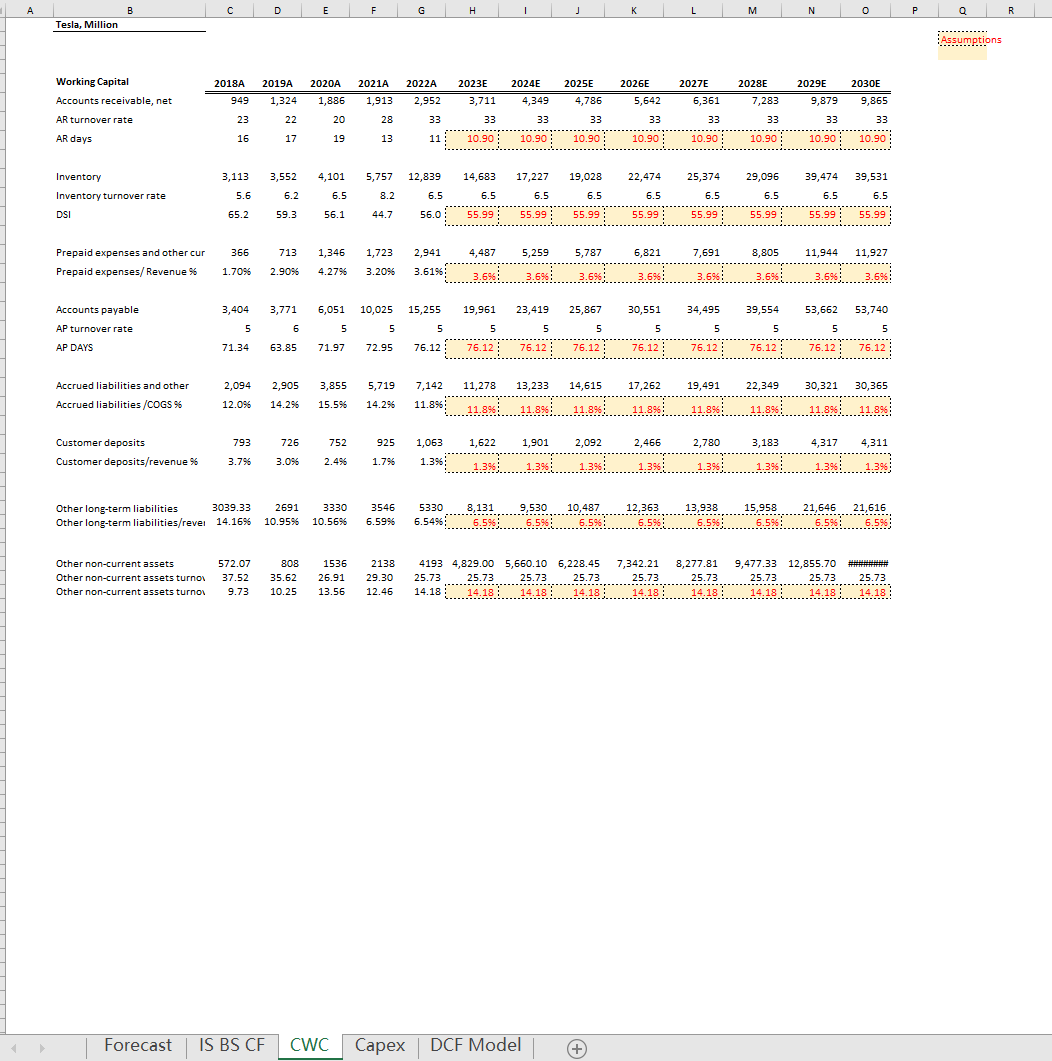
Task: Select accrued liabilities 2023E value 11,278
Action: (472, 386)
